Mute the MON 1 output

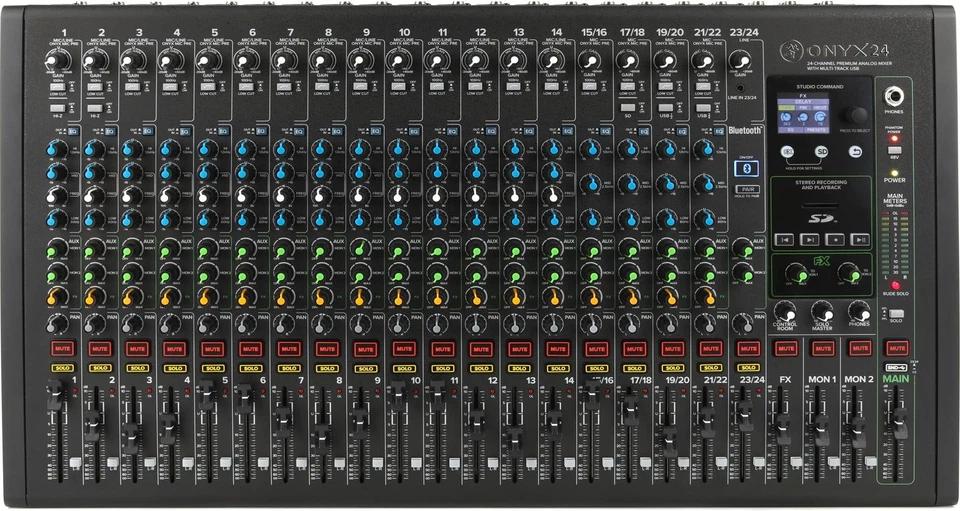click(x=822, y=349)
